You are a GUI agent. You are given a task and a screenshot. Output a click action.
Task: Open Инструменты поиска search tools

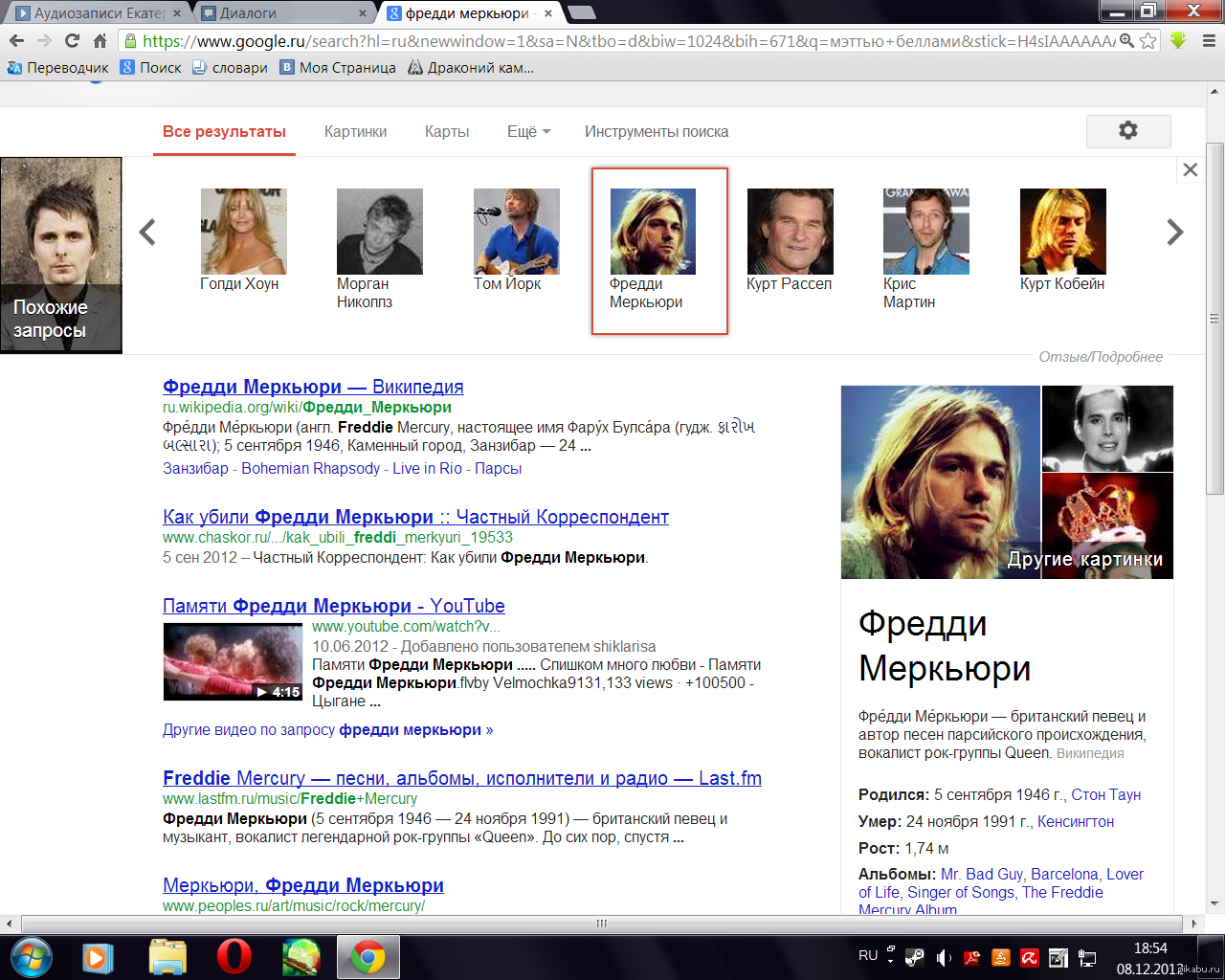pyautogui.click(x=657, y=132)
